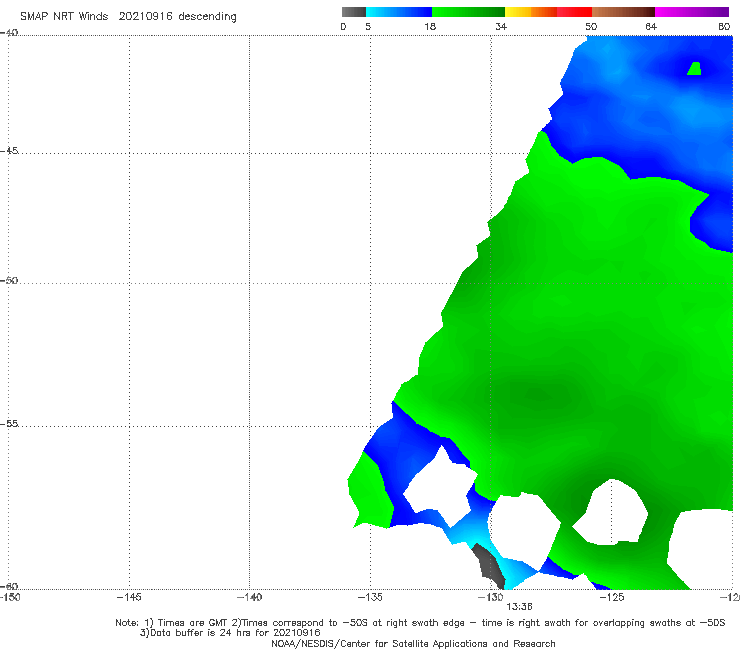
Task: Click the small green triangle inside the blue region
Action: (x=694, y=68)
